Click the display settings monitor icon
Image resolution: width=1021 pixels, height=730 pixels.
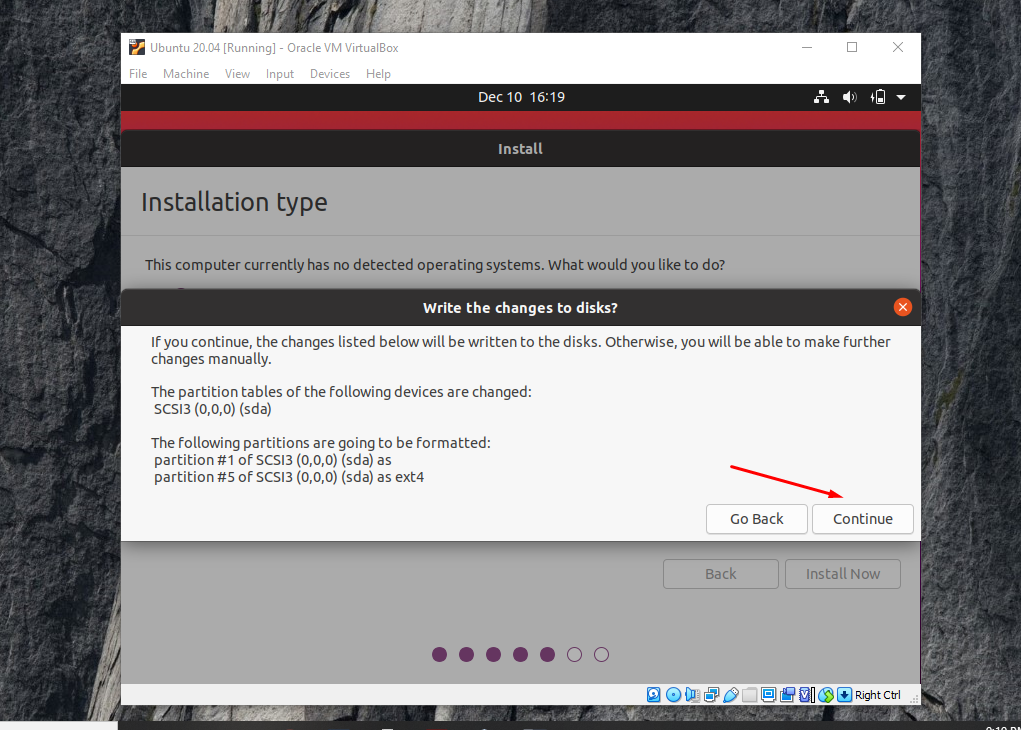[768, 695]
